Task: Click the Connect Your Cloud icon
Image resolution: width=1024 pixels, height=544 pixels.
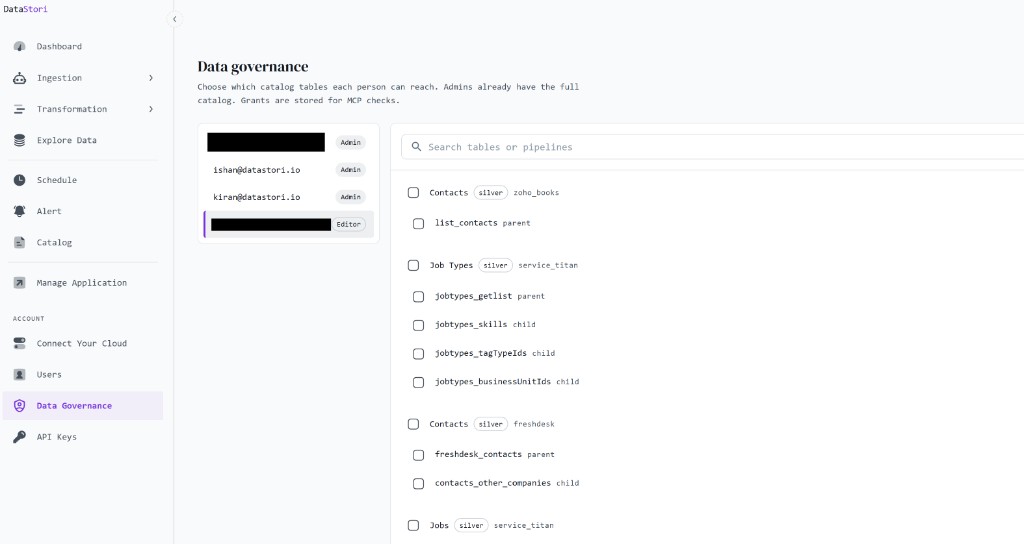Action: (20, 343)
